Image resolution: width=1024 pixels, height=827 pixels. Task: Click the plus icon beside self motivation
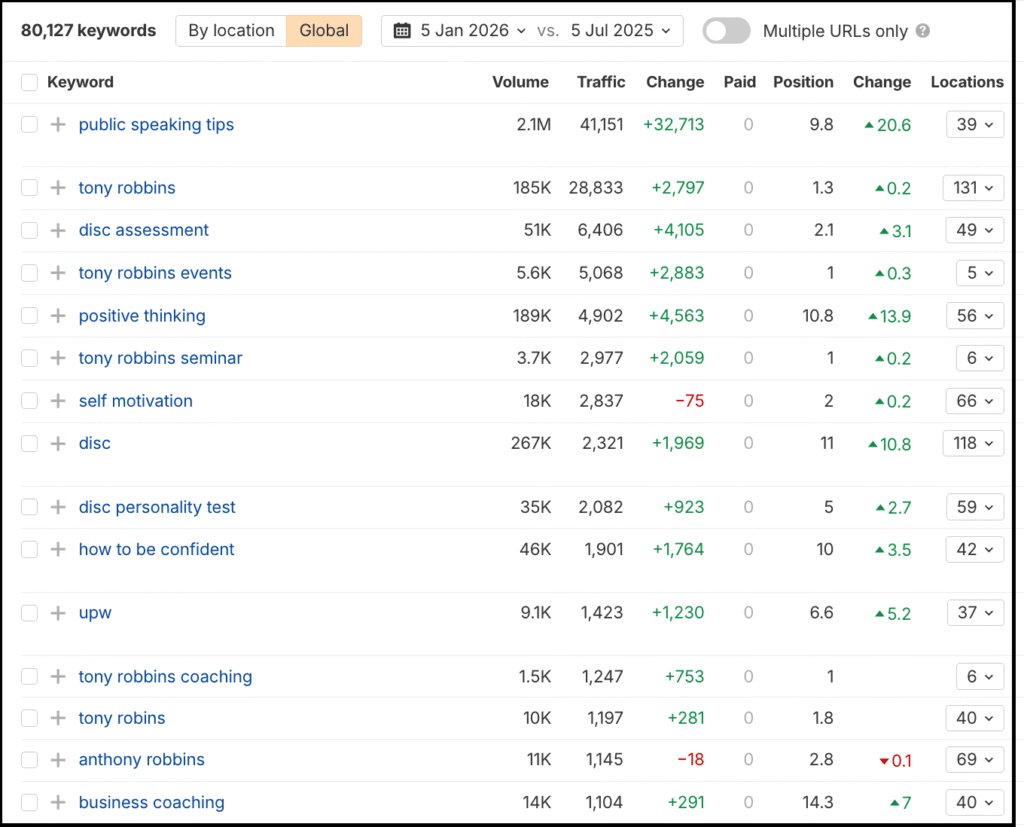57,400
